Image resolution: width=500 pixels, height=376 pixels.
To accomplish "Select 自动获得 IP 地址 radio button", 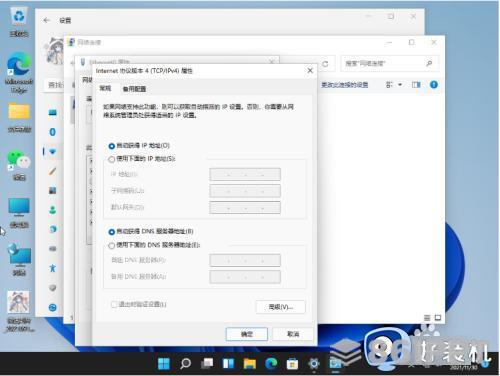I will coord(112,146).
